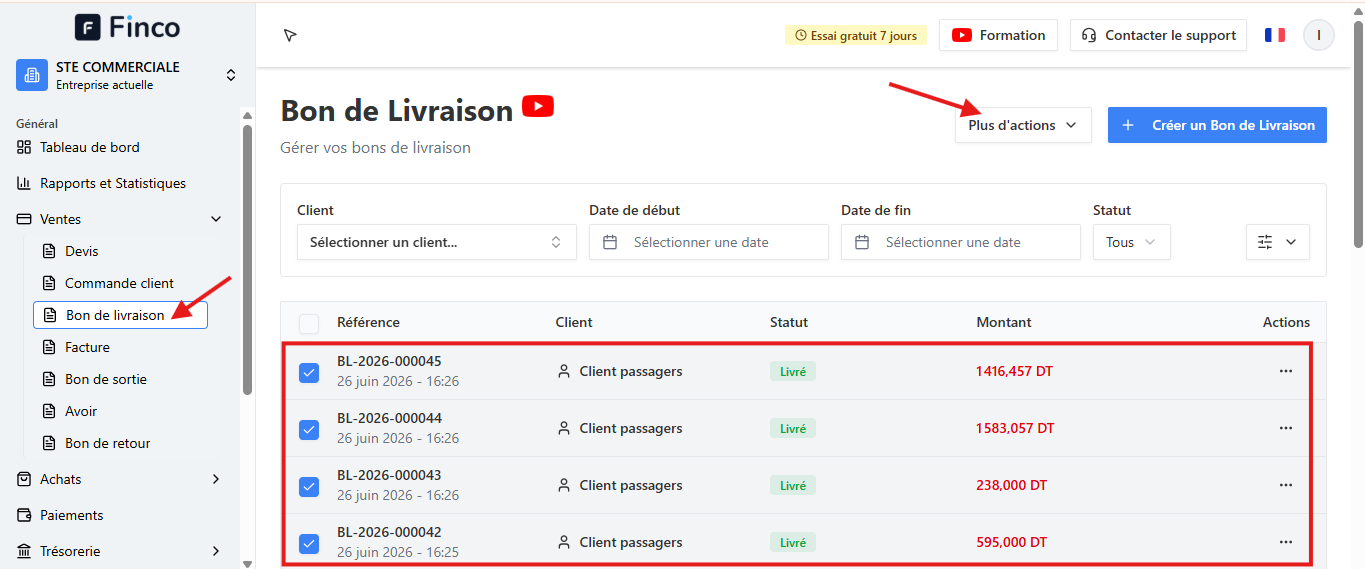Uncheck the checkbox for BL-2026-000045
Screen dimensions: 1365x569
pyautogui.click(x=309, y=373)
